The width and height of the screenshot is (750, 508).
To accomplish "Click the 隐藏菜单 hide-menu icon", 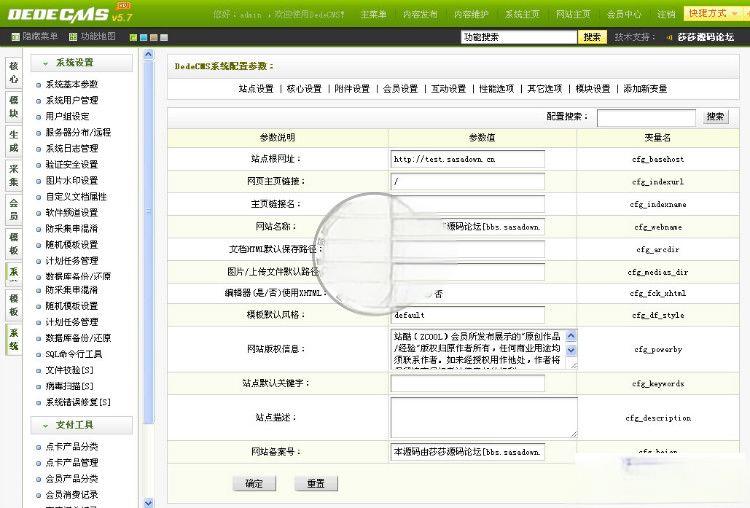I will (15, 37).
